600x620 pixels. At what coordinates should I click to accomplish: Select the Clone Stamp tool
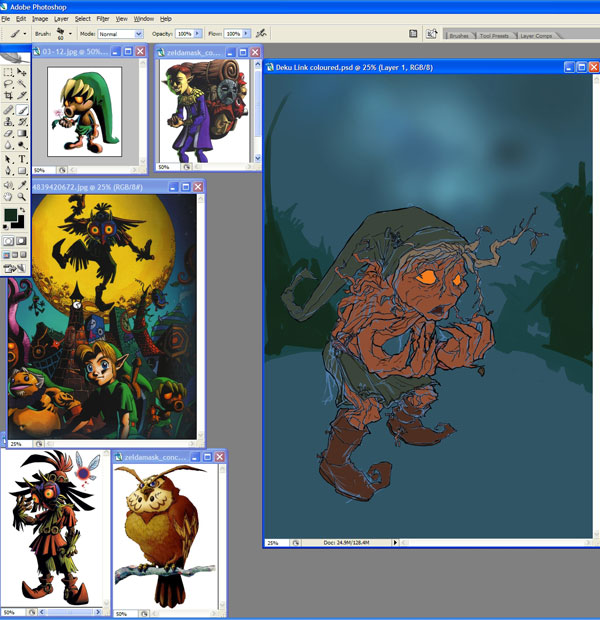coord(8,121)
